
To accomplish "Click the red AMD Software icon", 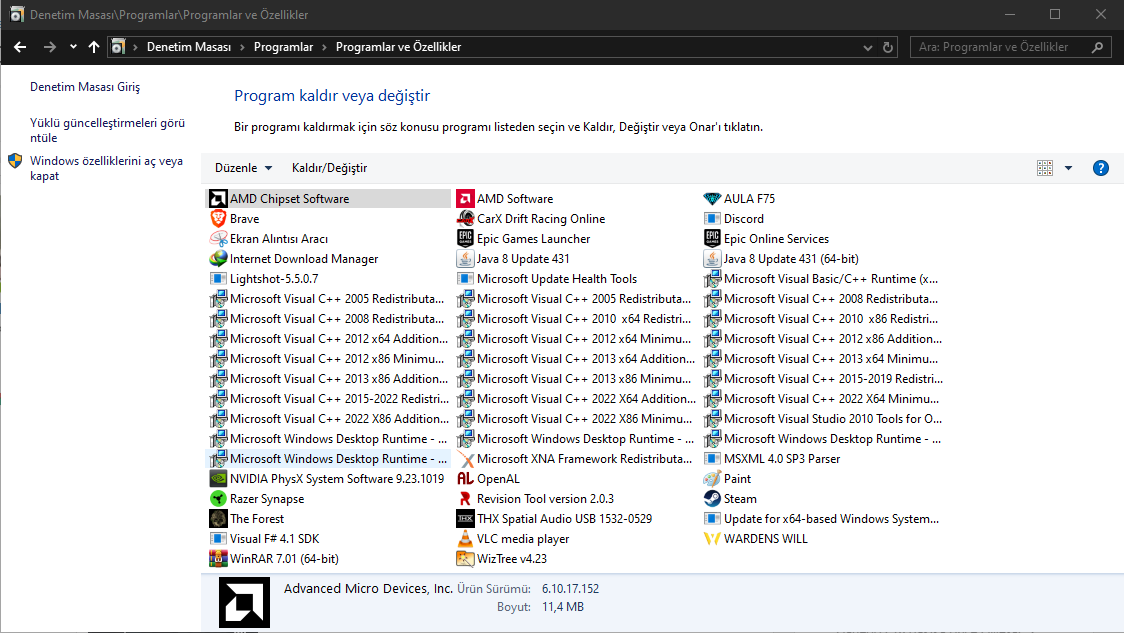I will click(x=465, y=199).
